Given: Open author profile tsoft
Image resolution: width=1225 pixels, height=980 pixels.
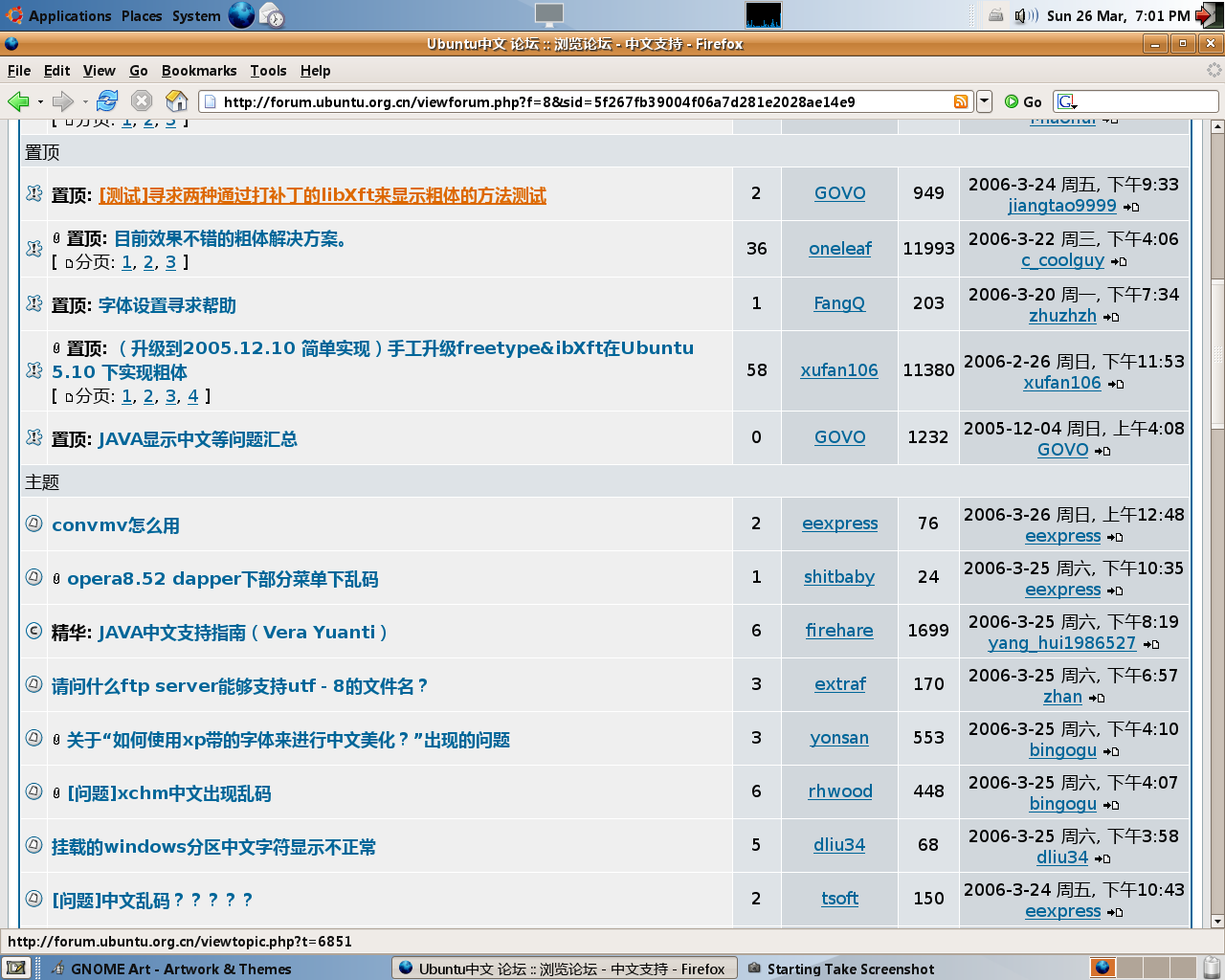Looking at the screenshot, I should tap(839, 898).
